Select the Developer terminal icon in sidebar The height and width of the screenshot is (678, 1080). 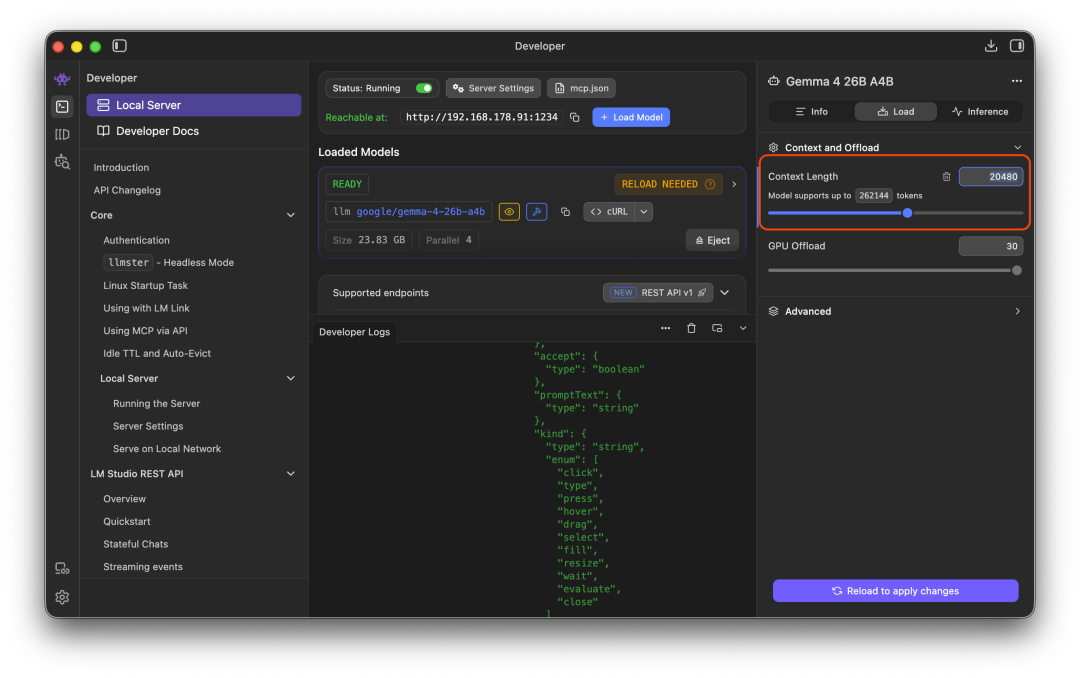pyautogui.click(x=62, y=106)
